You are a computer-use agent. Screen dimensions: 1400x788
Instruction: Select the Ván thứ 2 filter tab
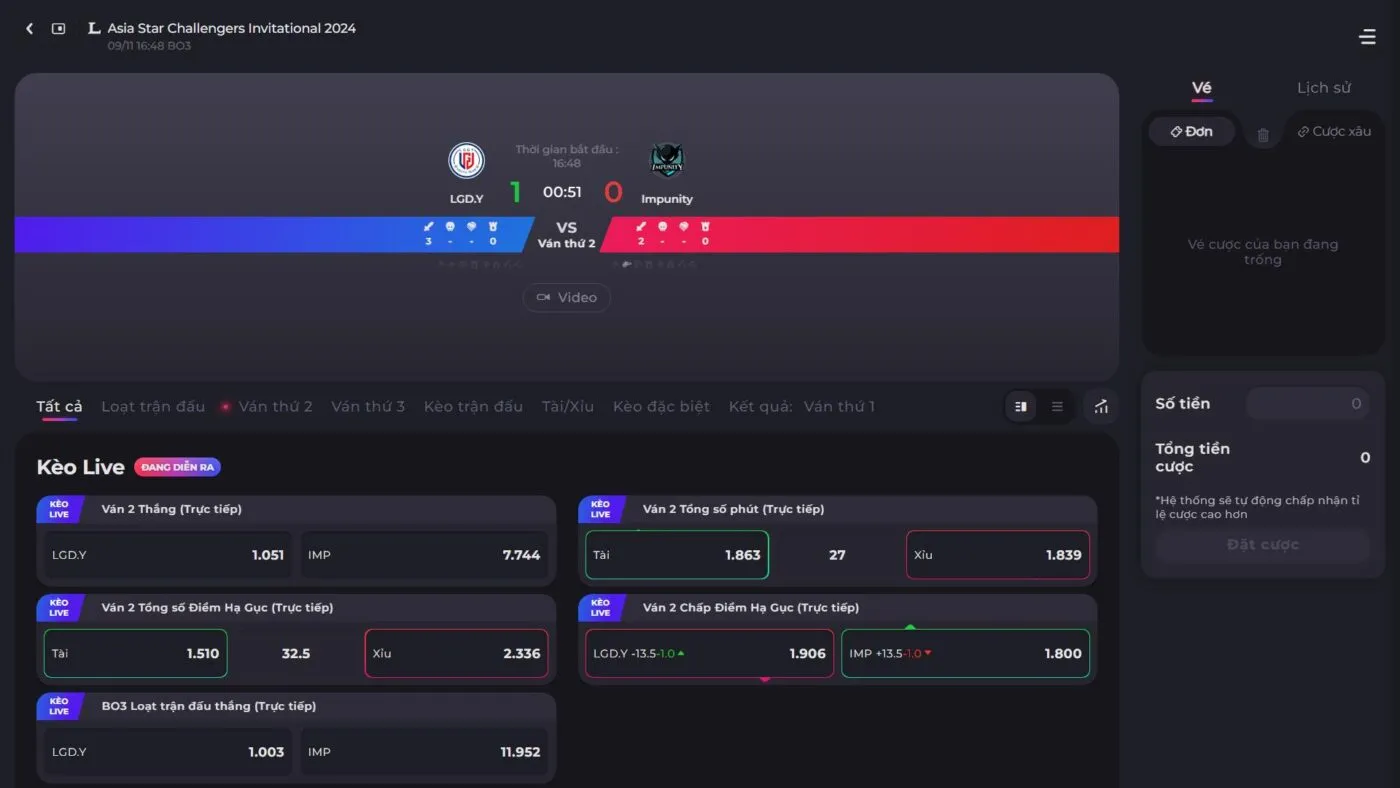point(274,407)
